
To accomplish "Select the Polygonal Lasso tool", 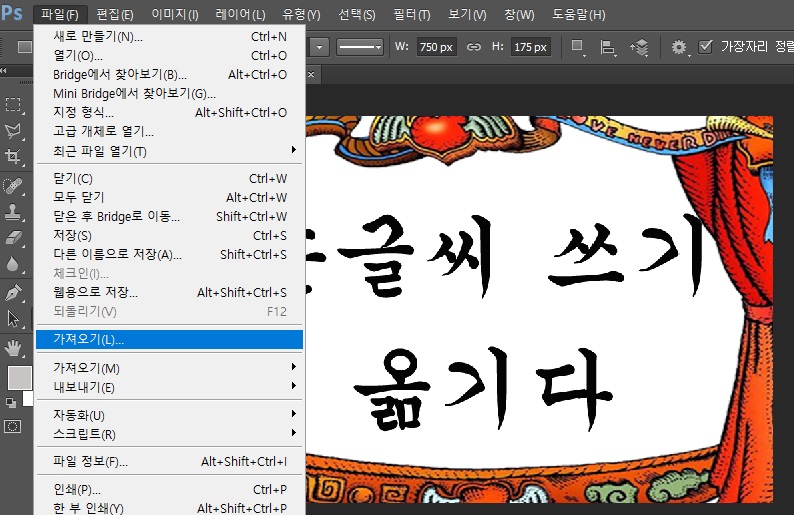I will click(13, 130).
